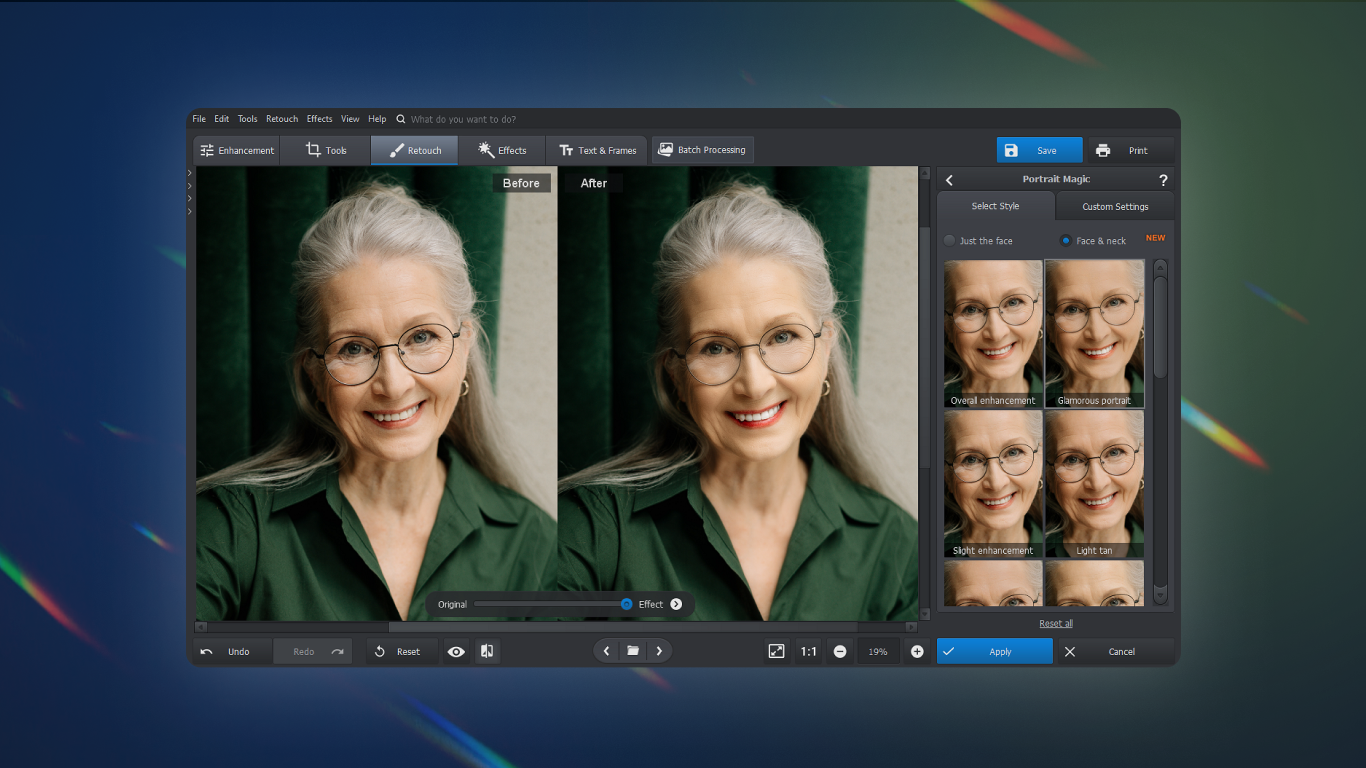This screenshot has width=1366, height=768.
Task: Expand the top collapsed left side panel arrow
Action: tap(190, 173)
